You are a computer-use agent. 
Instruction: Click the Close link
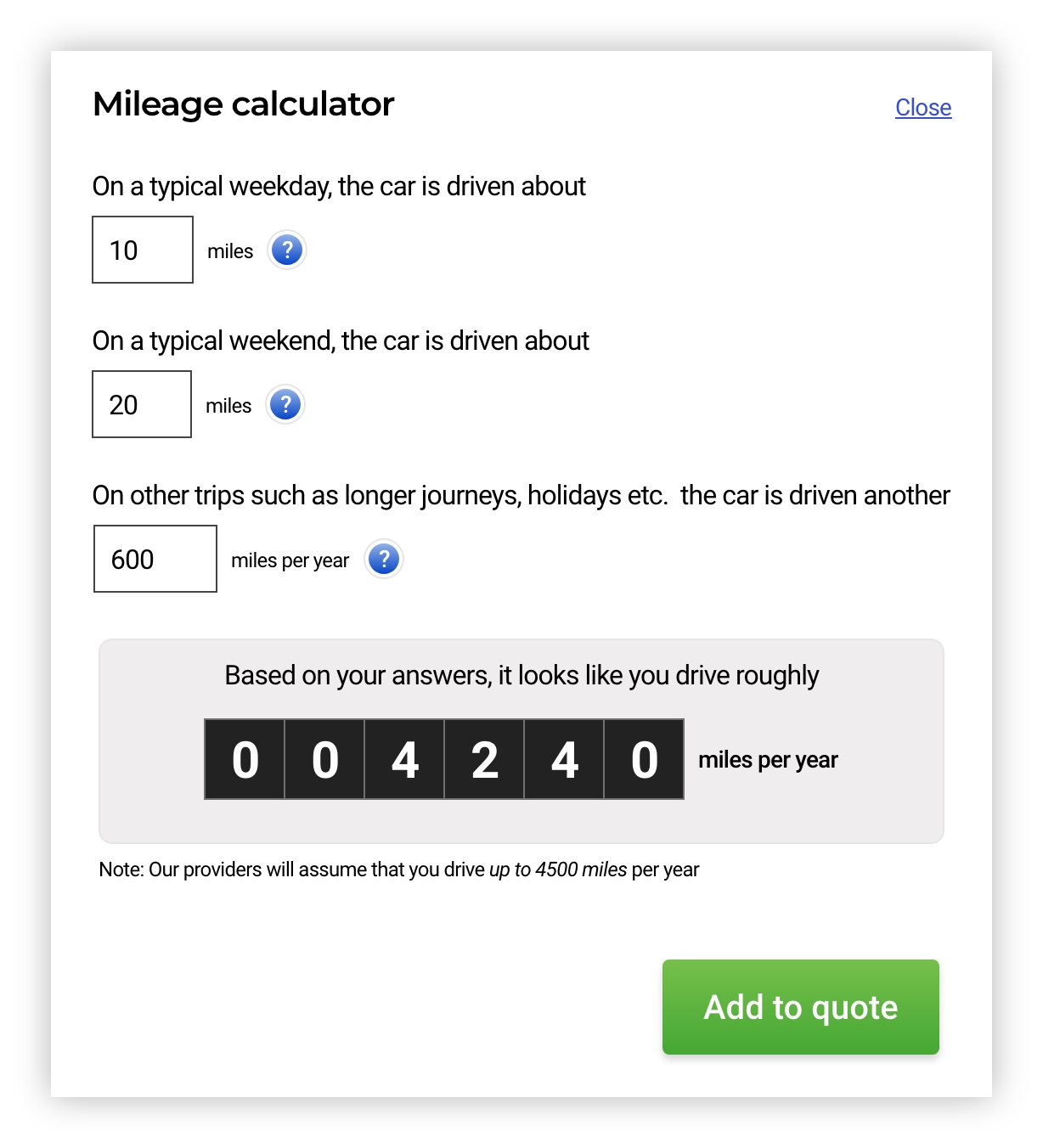(922, 107)
